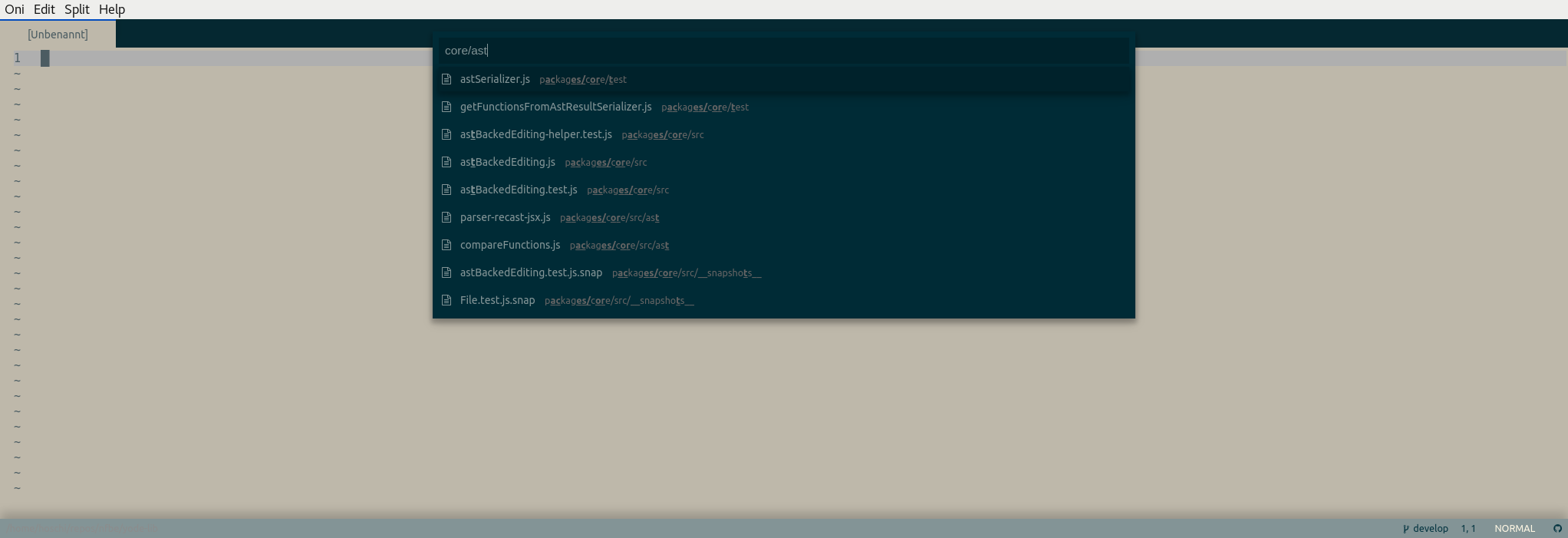The width and height of the screenshot is (1568, 538).
Task: Click file icon beside astBackedEditing.test.js
Action: tap(446, 190)
